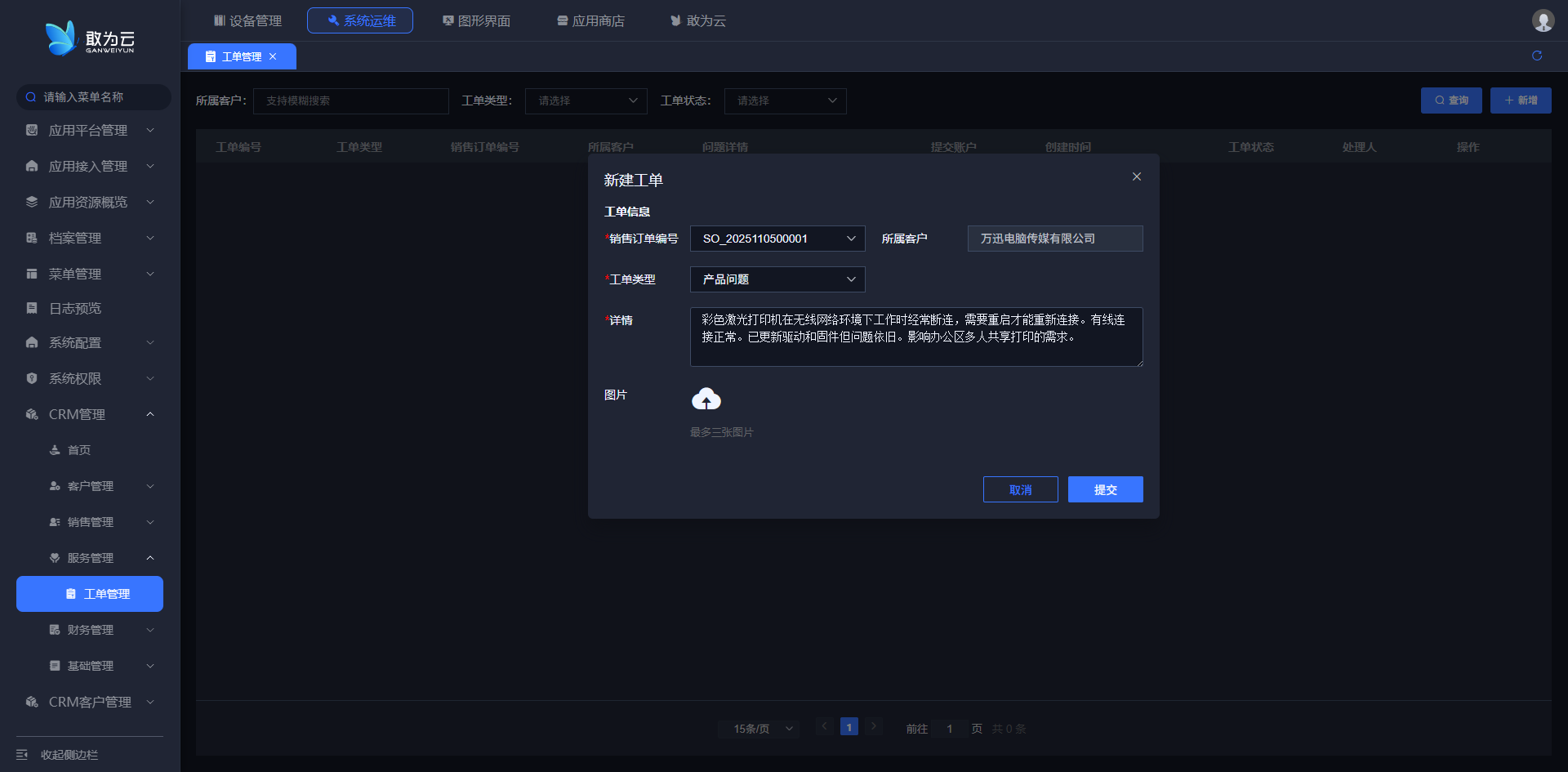Viewport: 1568px width, 772px height.
Task: Focus the 所属客户 fuzzy search field
Action: coord(351,100)
